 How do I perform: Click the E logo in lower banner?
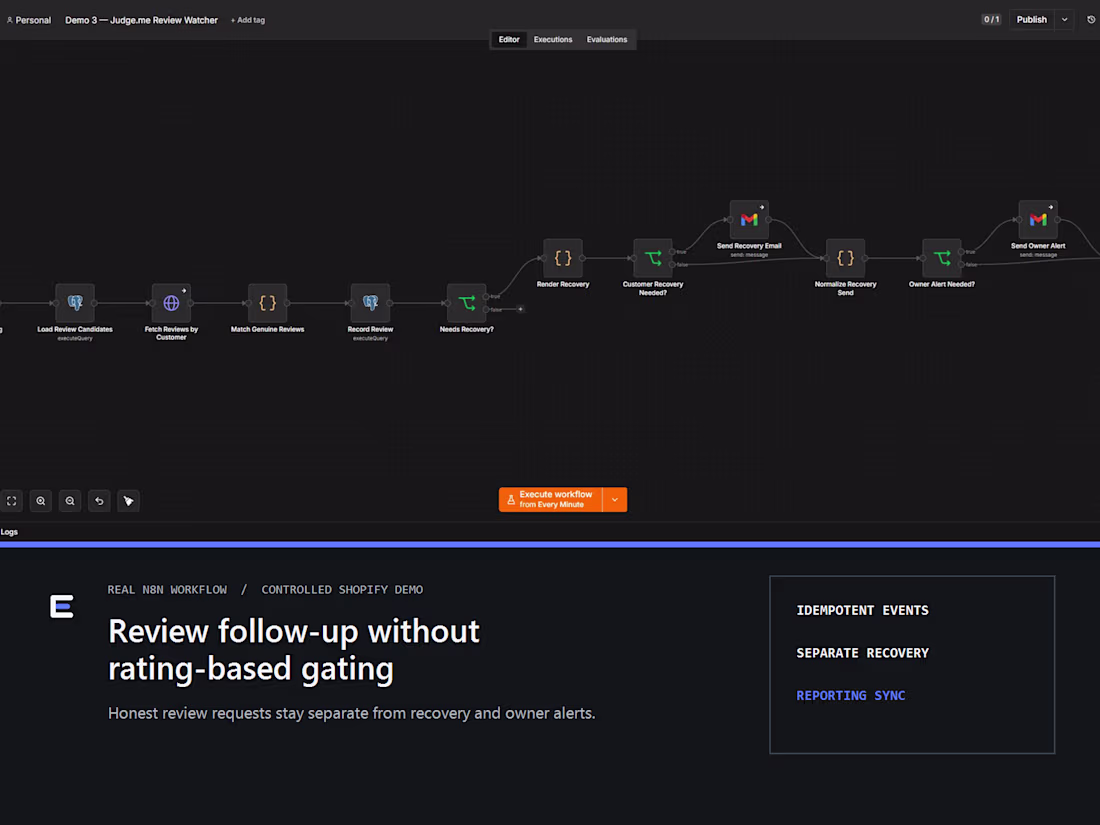pyautogui.click(x=62, y=606)
